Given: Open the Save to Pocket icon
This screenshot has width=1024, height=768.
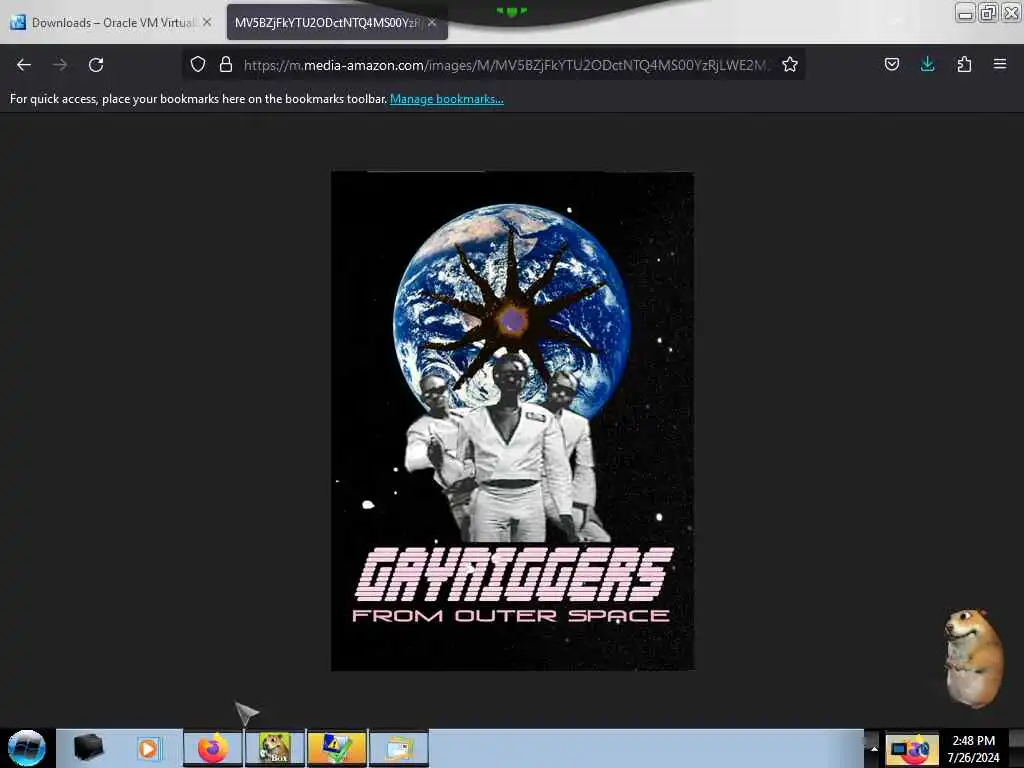Looking at the screenshot, I should point(891,64).
